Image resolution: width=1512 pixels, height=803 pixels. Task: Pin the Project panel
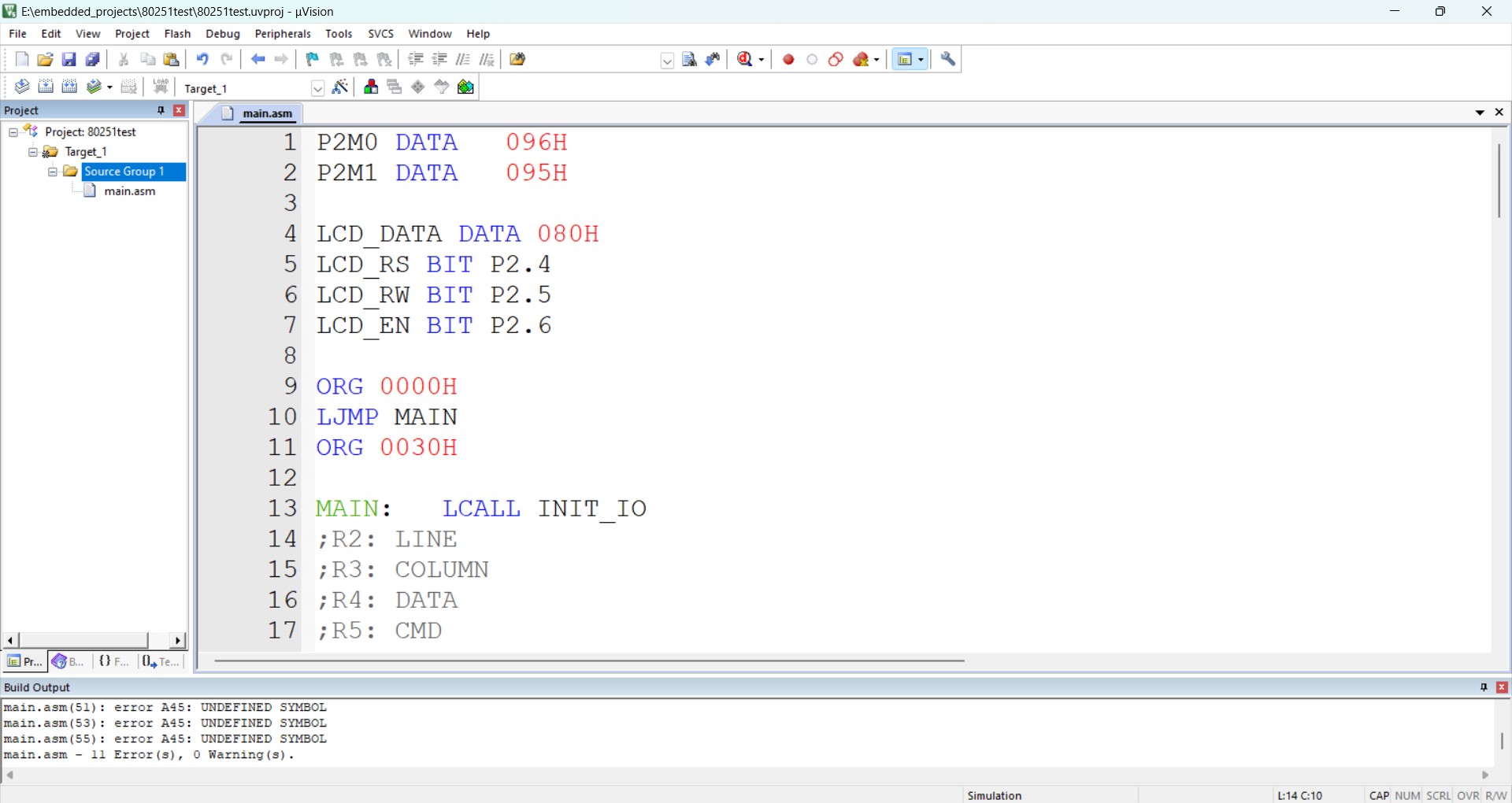pyautogui.click(x=161, y=111)
